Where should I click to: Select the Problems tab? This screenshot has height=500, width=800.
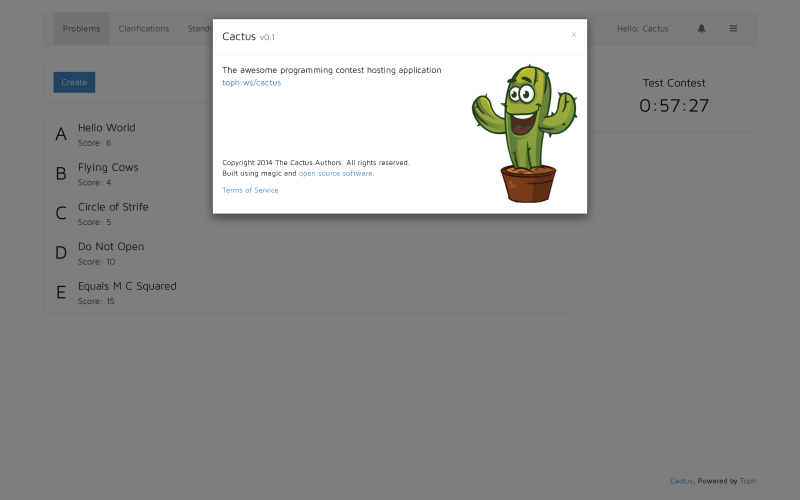(82, 29)
